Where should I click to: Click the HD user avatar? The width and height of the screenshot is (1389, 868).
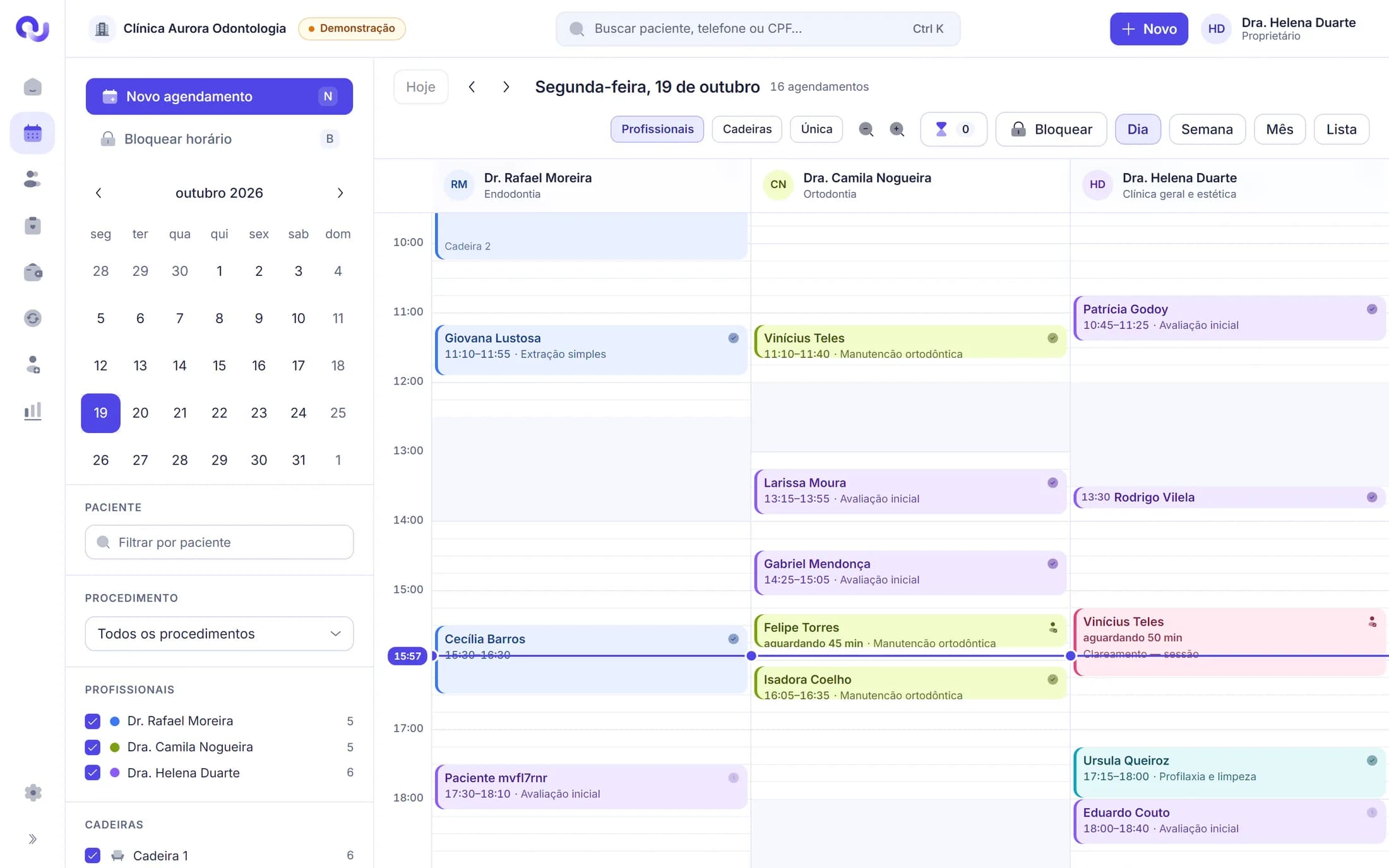click(1216, 28)
